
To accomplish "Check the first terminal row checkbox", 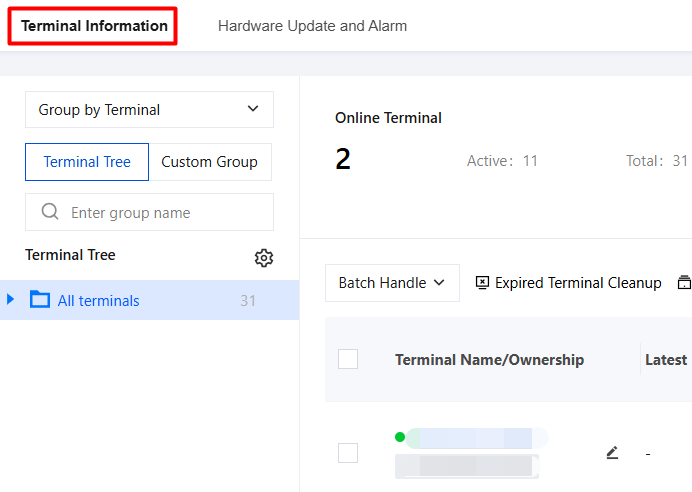I will (x=348, y=453).
